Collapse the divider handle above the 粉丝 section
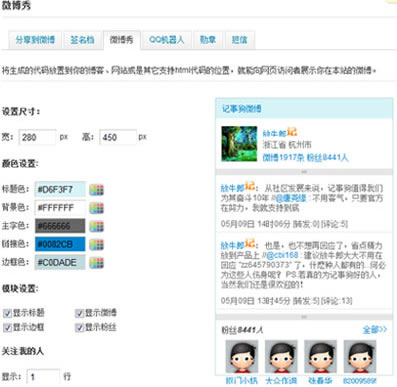The width and height of the screenshot is (397, 387). (x=304, y=317)
